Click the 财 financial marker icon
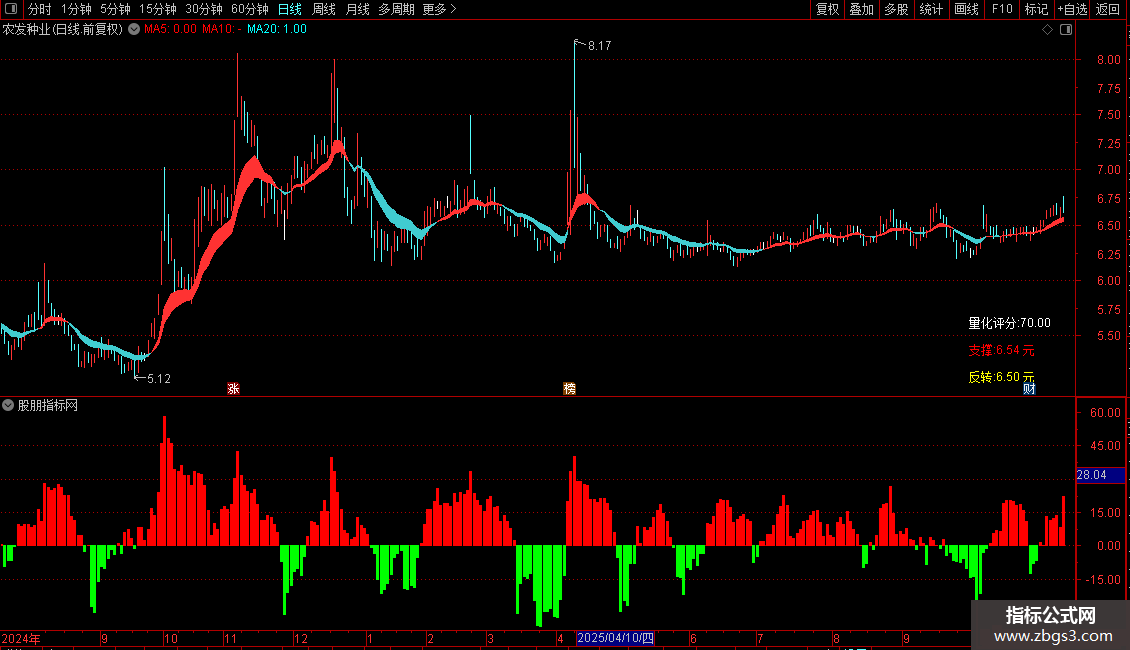Screen dimensions: 1130x650 (x=1029, y=388)
